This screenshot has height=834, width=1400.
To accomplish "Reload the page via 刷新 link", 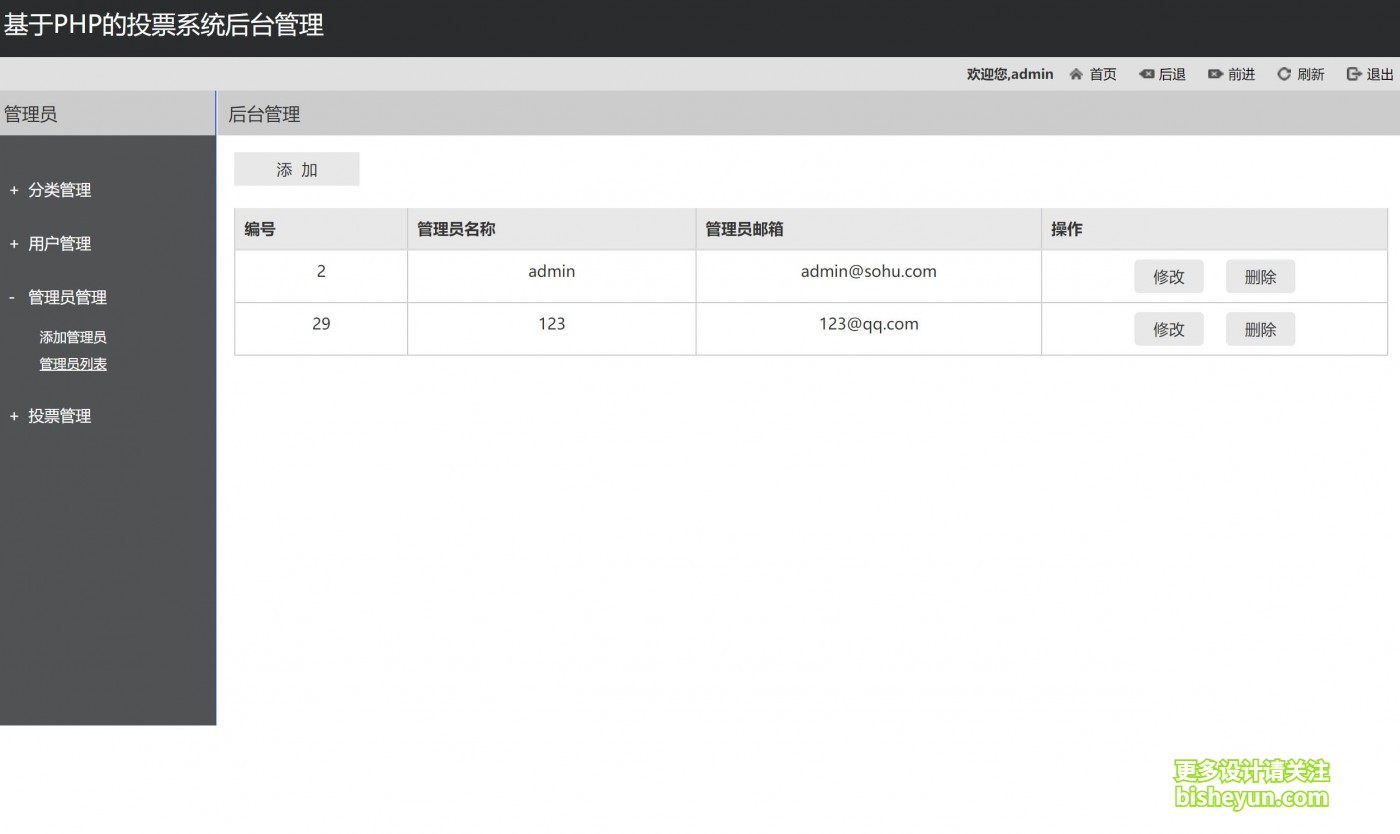I will (x=1310, y=74).
